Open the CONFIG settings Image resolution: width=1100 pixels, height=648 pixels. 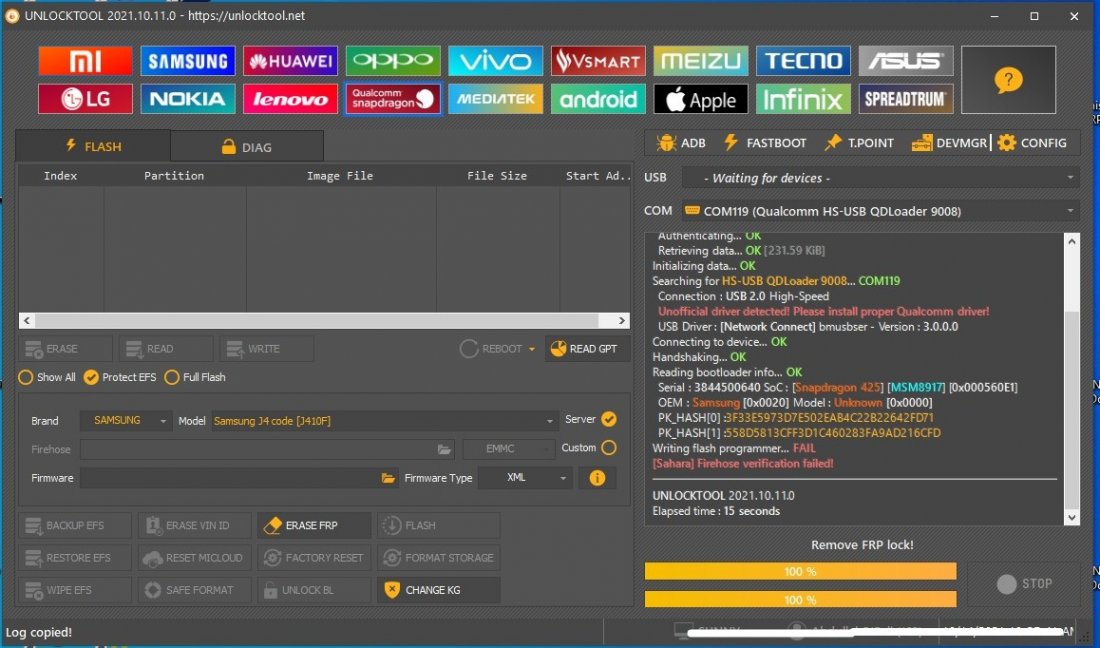[1032, 143]
